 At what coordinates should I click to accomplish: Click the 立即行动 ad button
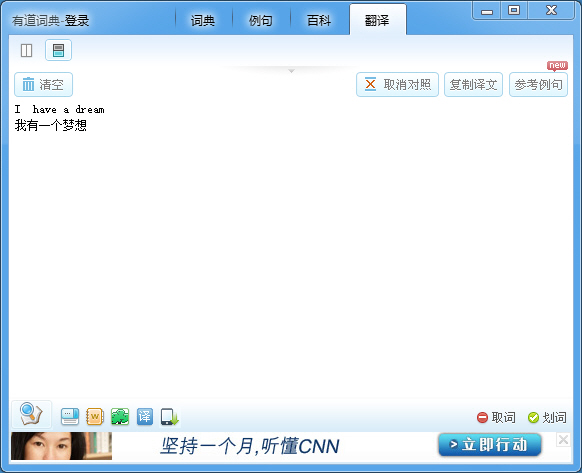coord(490,444)
